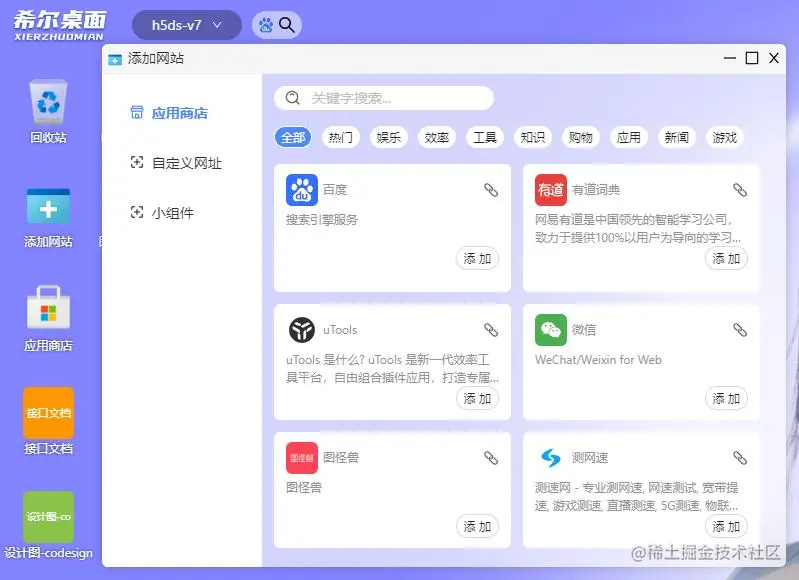Open the 应用商店 desktop shopping bag icon
The width and height of the screenshot is (799, 580).
48,307
